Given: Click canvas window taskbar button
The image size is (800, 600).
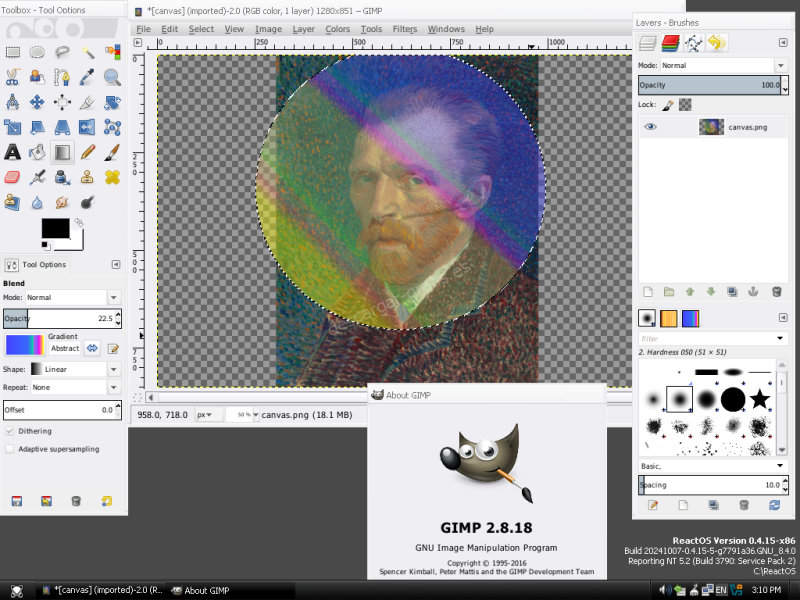Looking at the screenshot, I should click(x=102, y=590).
